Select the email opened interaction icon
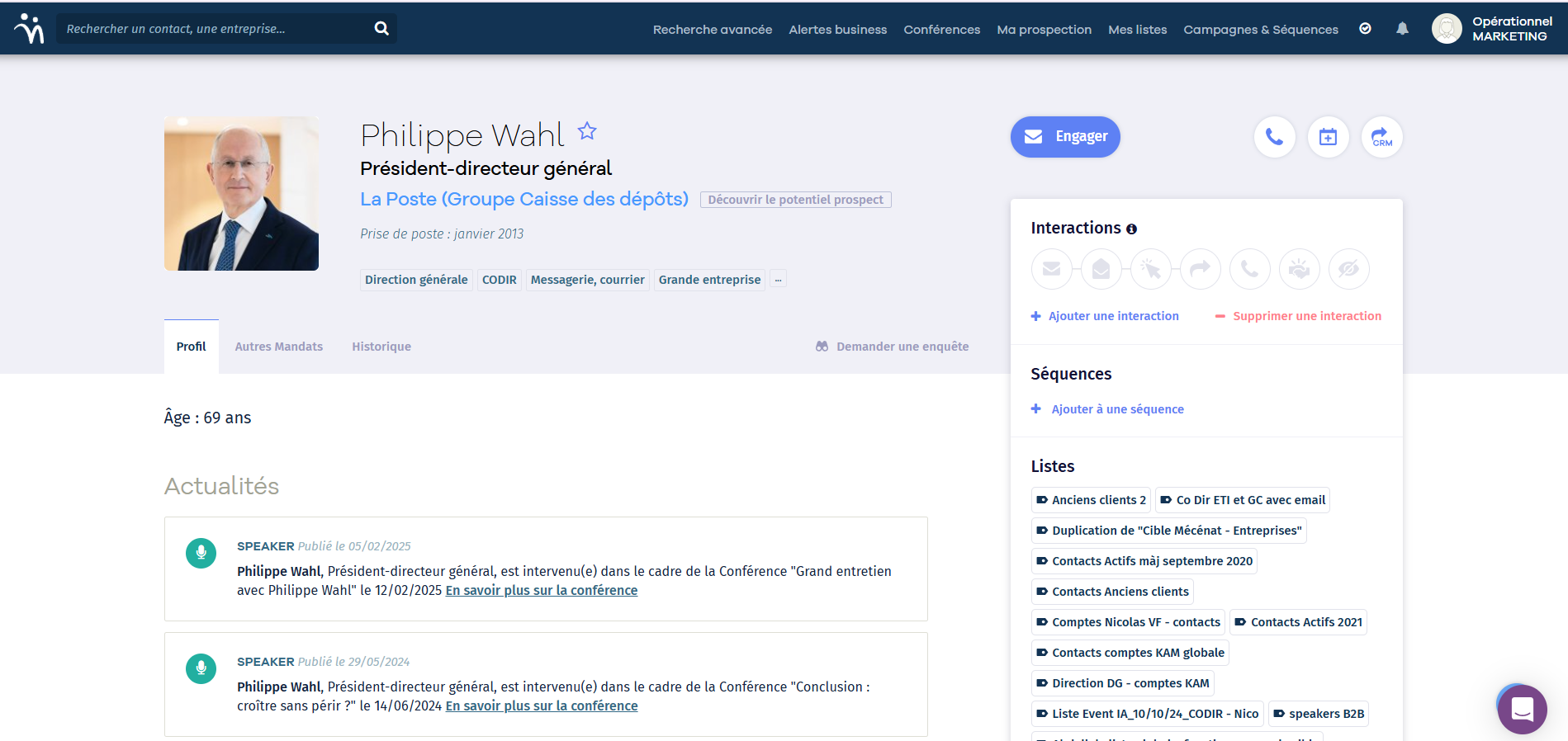1568x741 pixels. coord(1101,269)
